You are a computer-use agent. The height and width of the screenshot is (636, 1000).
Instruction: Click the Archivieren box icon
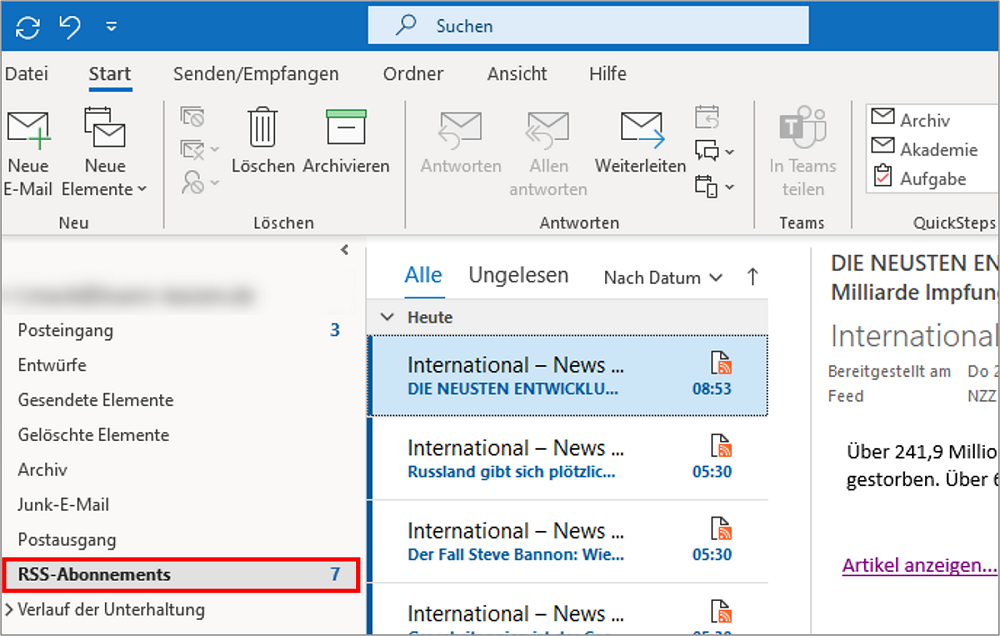(x=346, y=128)
